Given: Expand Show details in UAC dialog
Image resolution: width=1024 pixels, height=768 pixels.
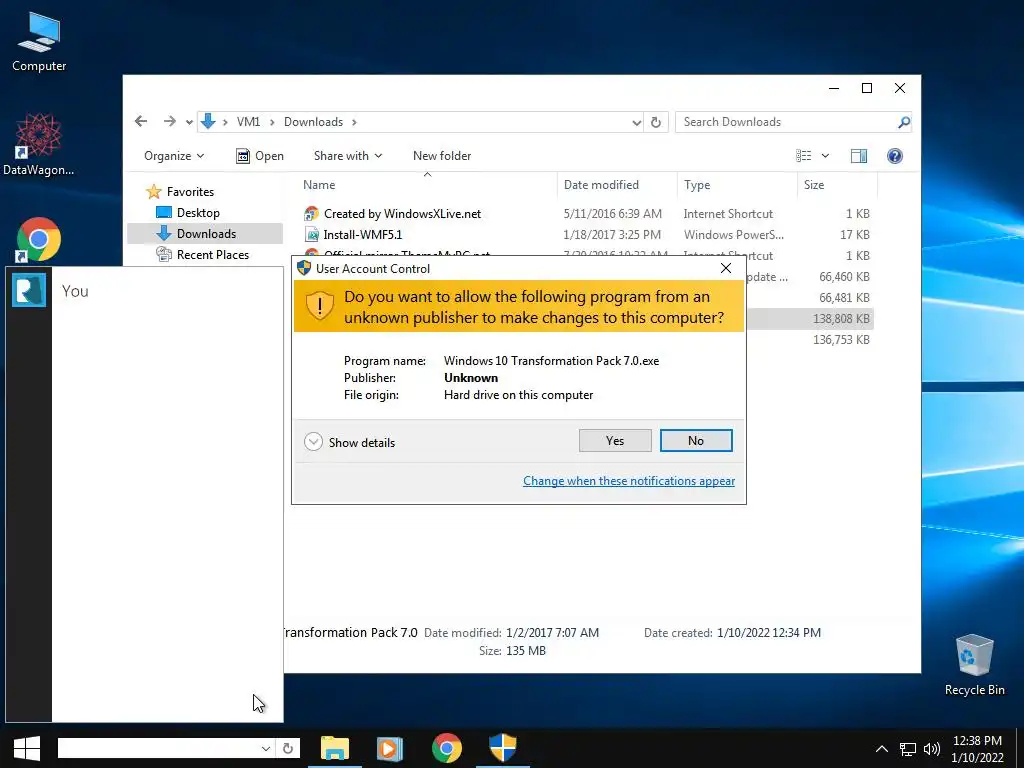Looking at the screenshot, I should tap(350, 442).
